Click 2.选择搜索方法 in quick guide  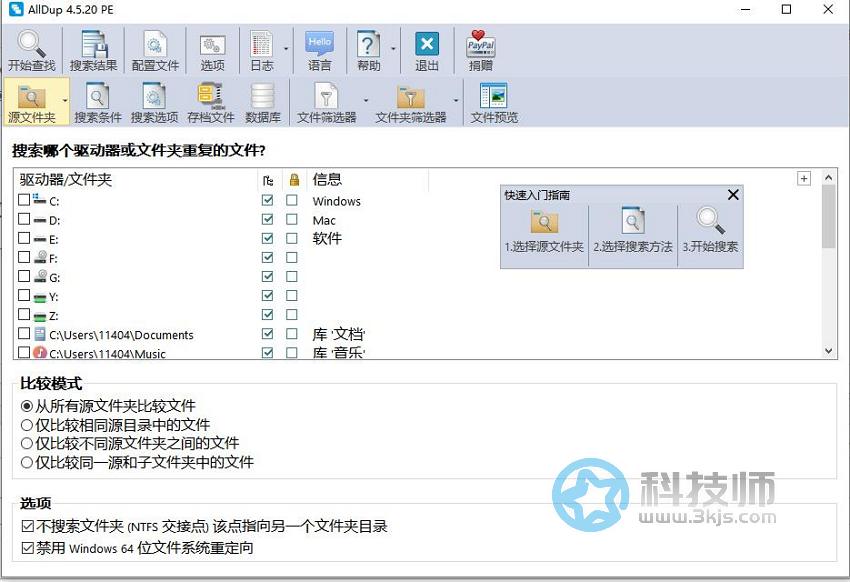coord(633,231)
